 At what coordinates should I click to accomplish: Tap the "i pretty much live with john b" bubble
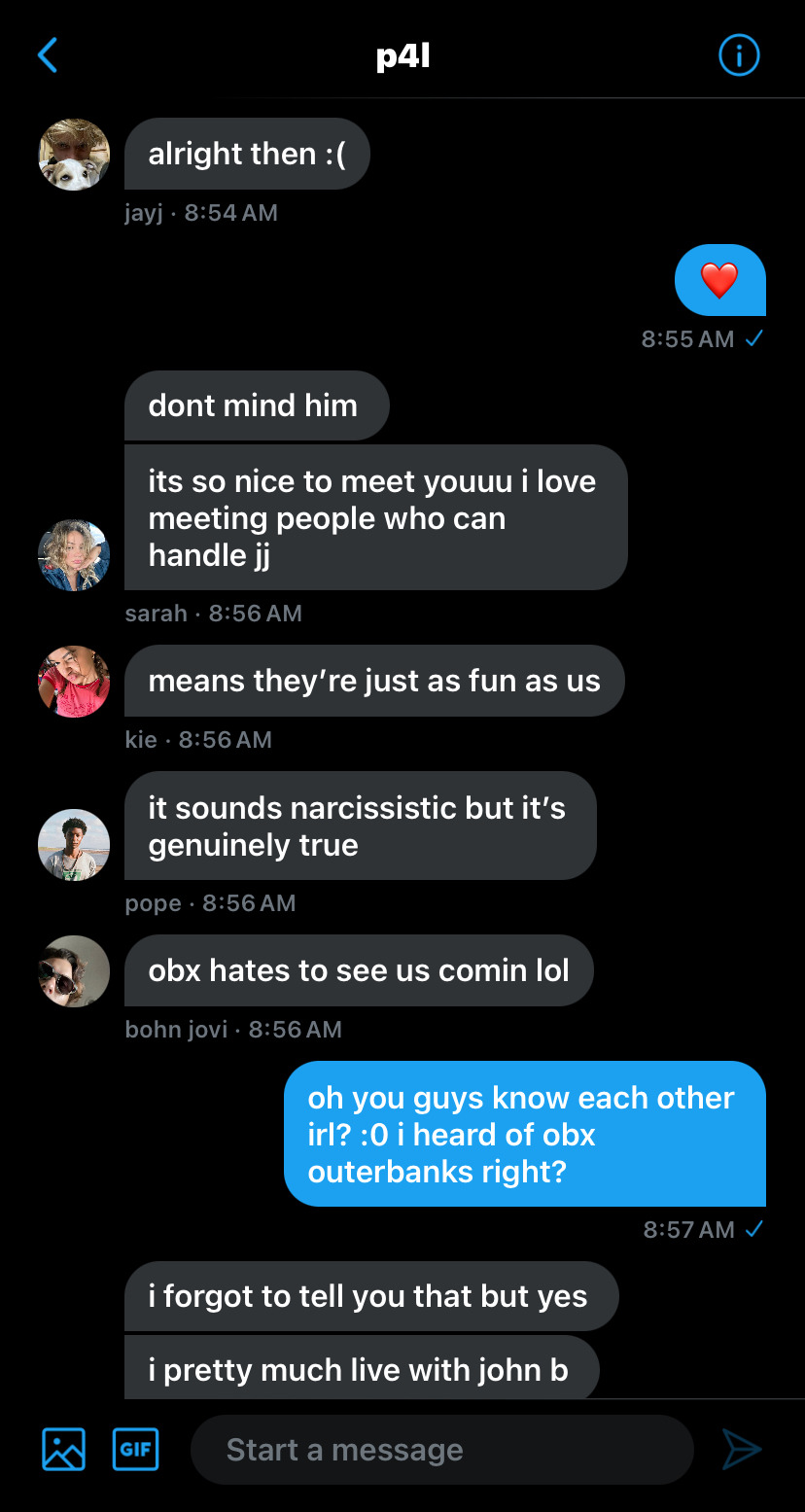tap(362, 1367)
